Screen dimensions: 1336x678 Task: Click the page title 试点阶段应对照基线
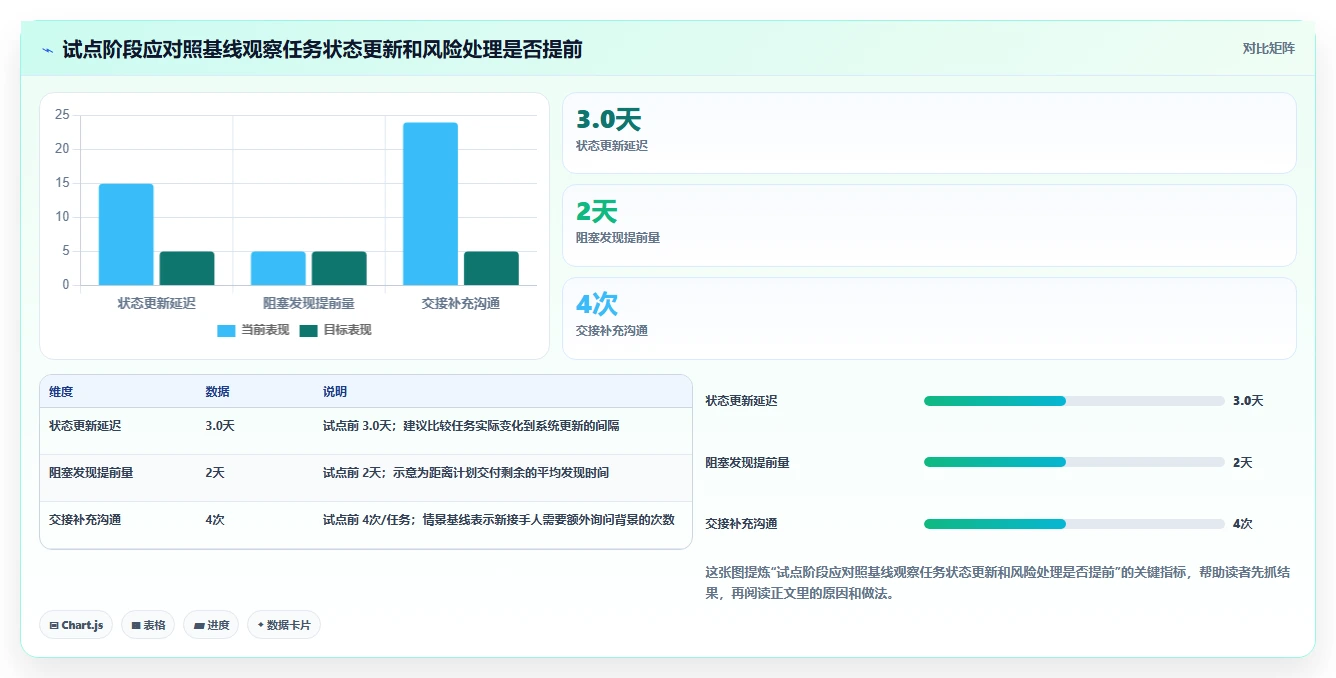coord(322,49)
